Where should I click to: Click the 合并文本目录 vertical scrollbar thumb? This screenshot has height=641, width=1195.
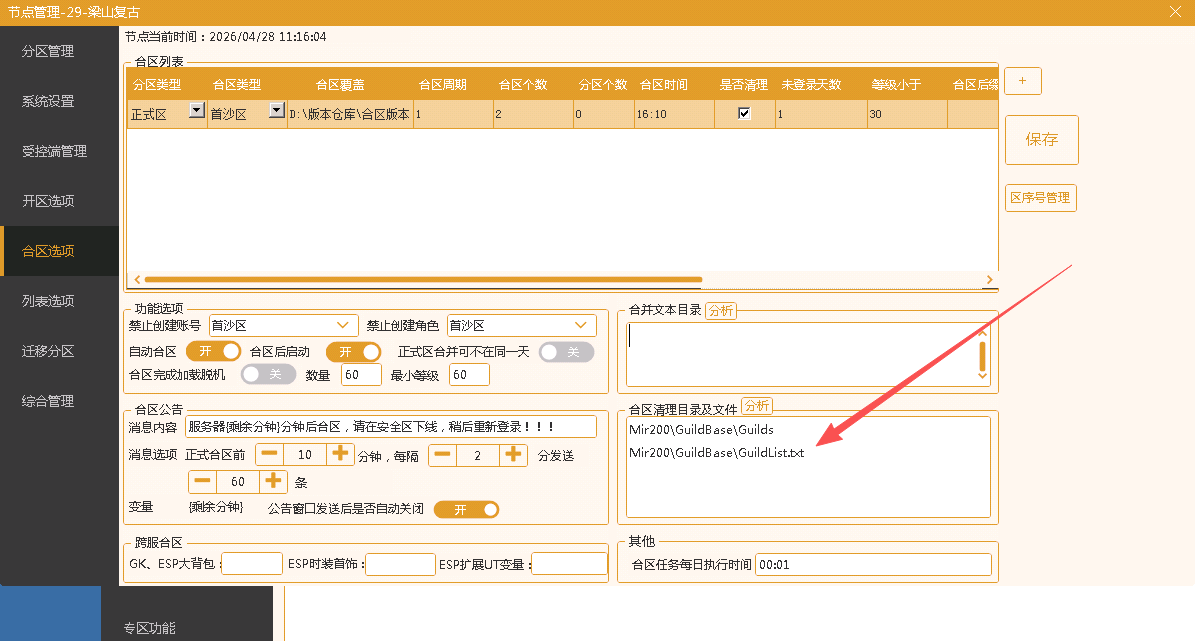coord(982,356)
